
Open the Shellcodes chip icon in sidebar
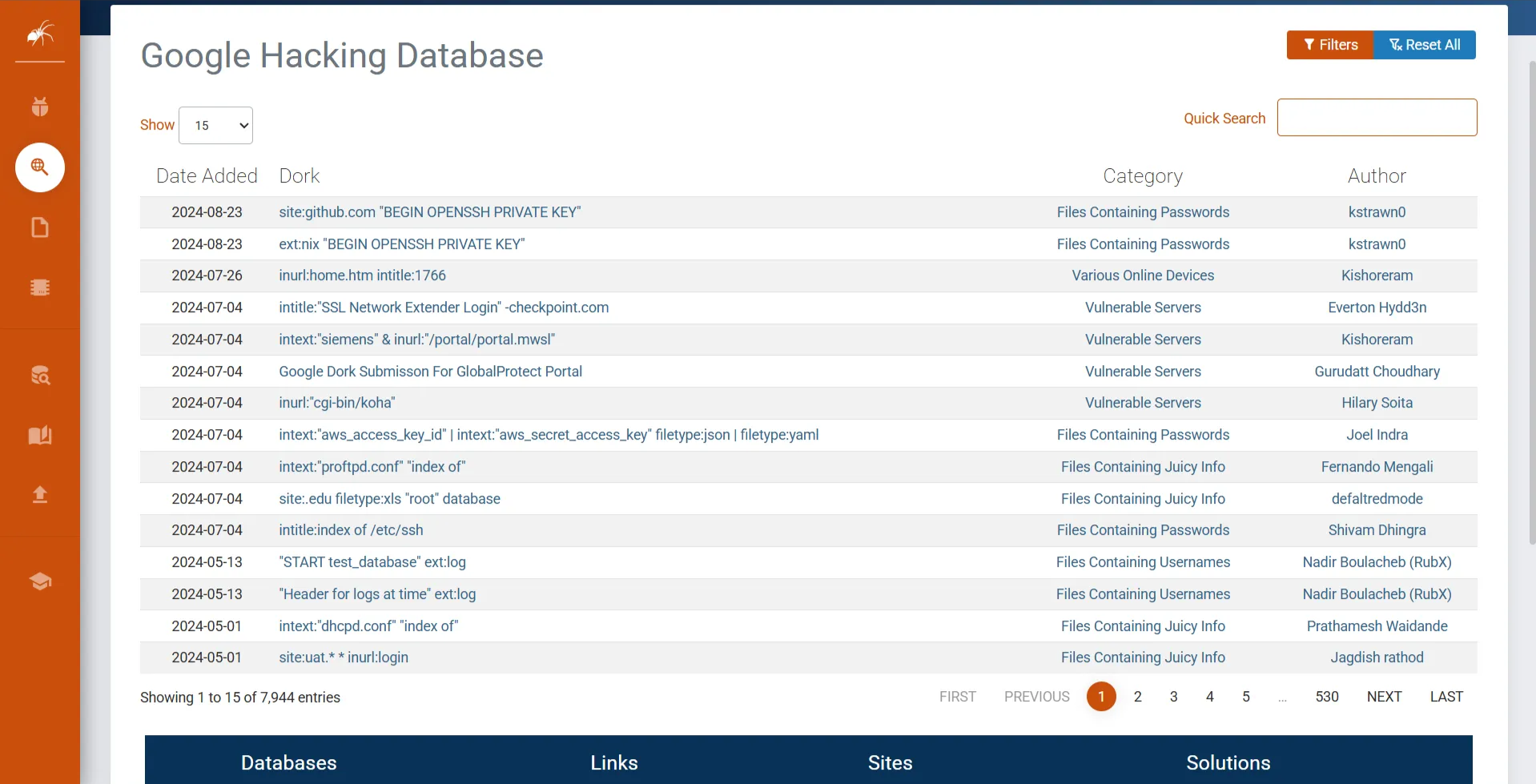click(x=39, y=287)
